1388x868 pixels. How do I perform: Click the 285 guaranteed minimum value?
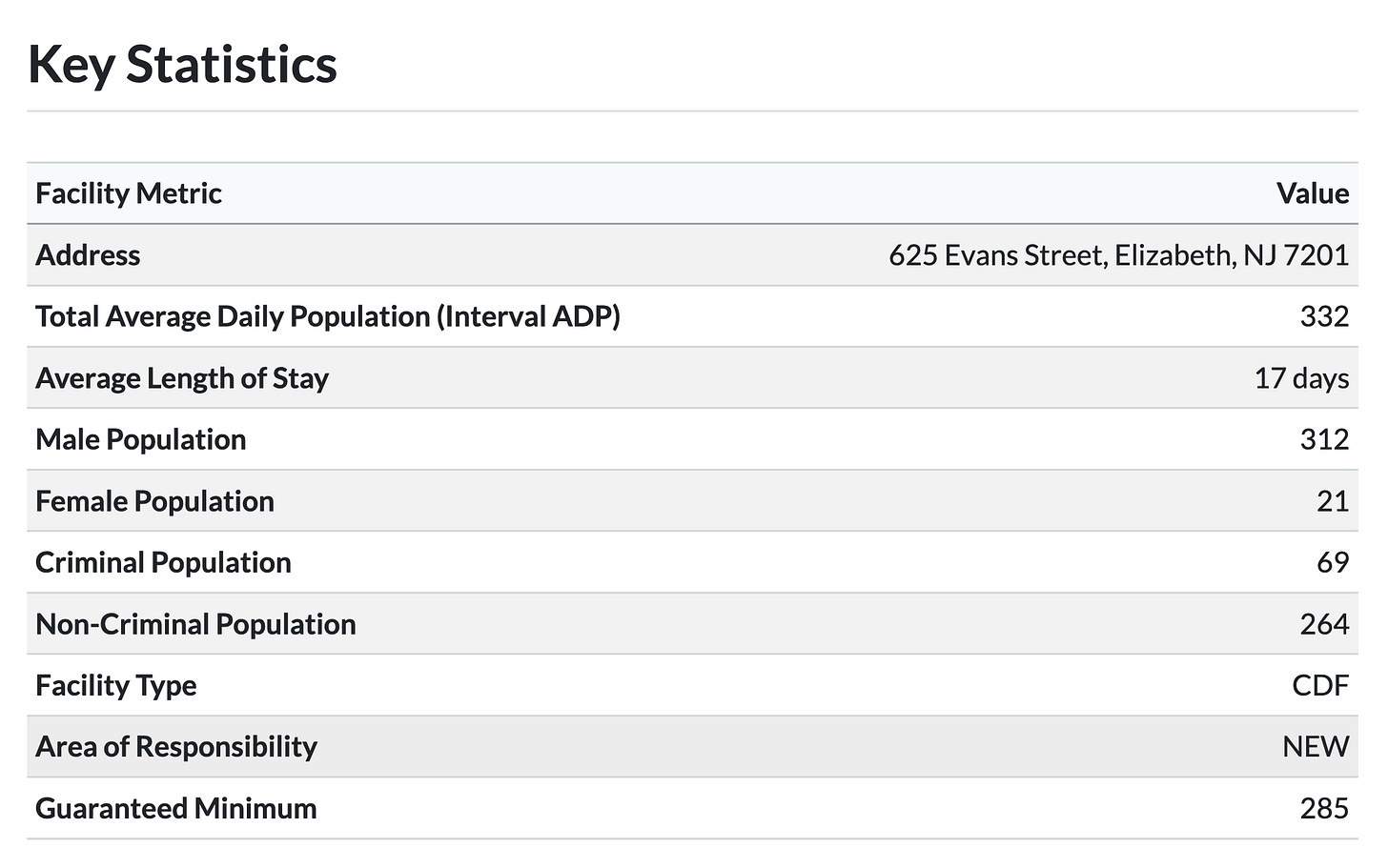(1323, 808)
